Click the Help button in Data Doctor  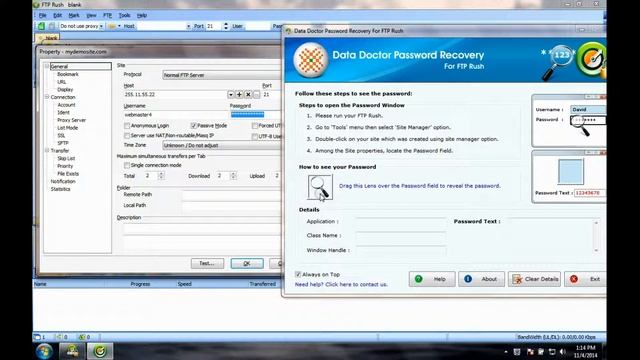(x=432, y=279)
